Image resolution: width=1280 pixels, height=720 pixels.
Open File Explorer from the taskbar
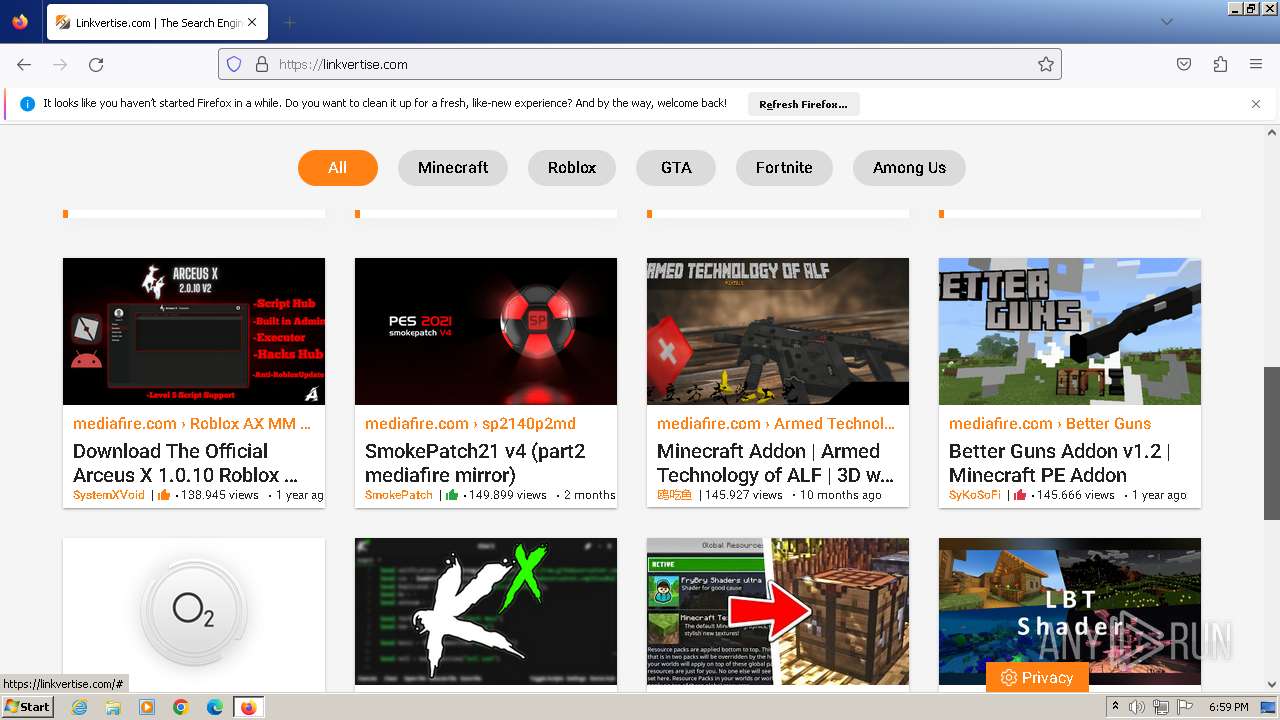[x=113, y=707]
